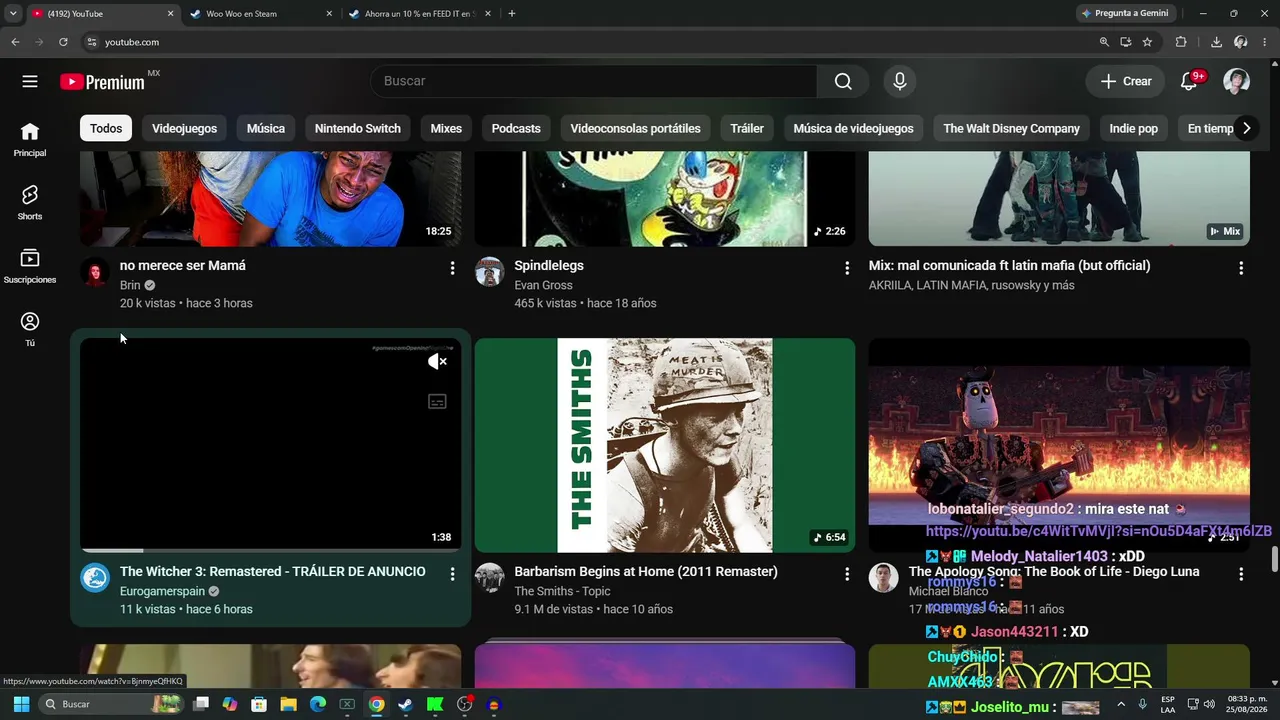Show more filter chips with the arrow
The height and width of the screenshot is (720, 1280).
pos(1246,128)
